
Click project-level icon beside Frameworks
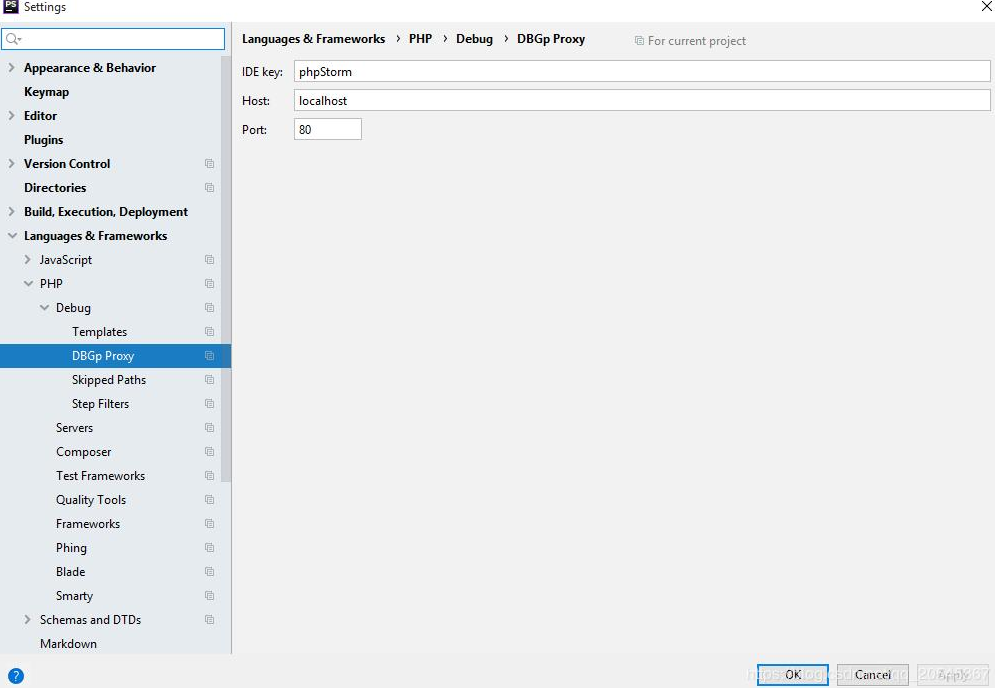click(209, 524)
